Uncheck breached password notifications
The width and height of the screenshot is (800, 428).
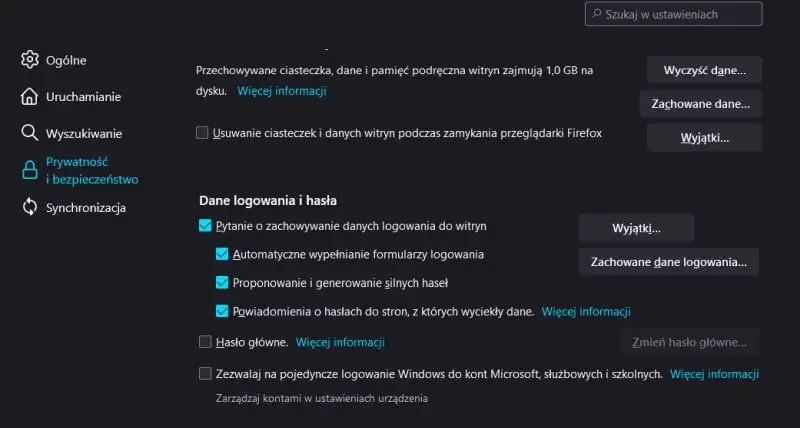pos(223,311)
